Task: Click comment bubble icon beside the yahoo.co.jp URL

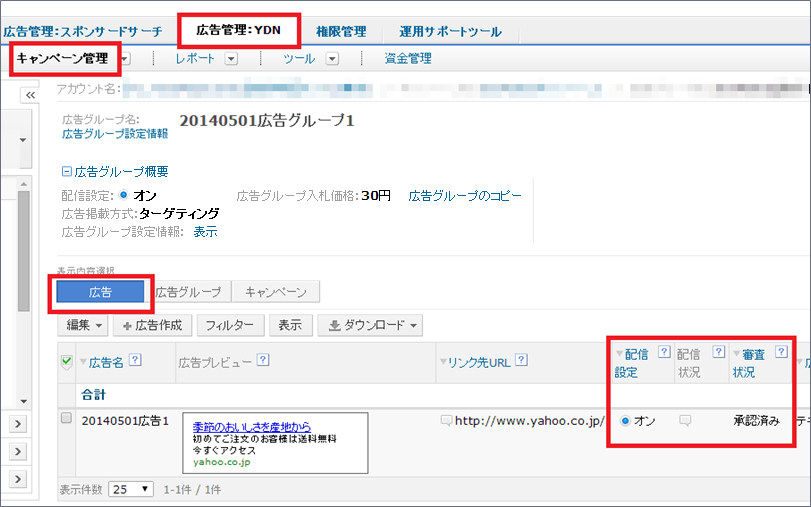Action: click(446, 421)
